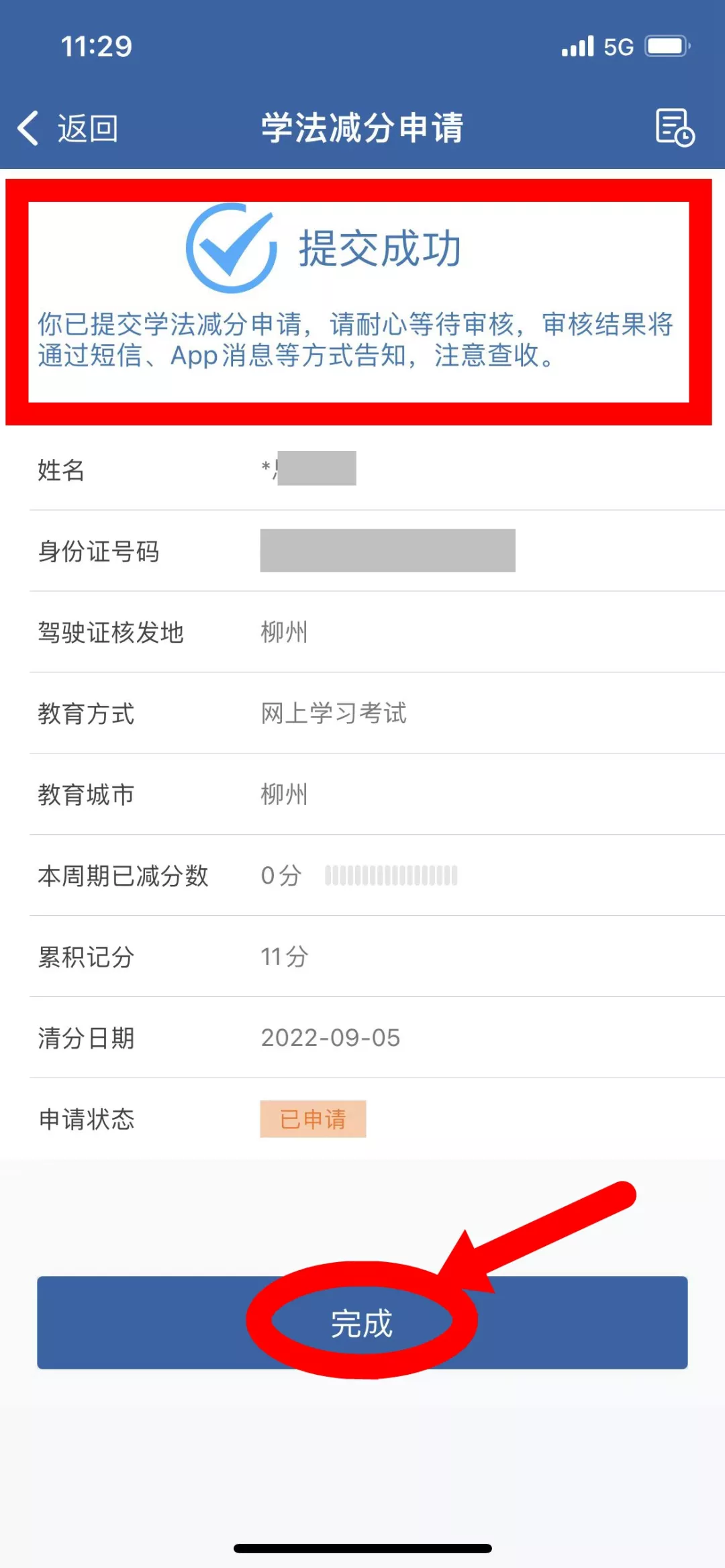This screenshot has height=1568, width=725.
Task: Tap the battery status icon
Action: click(x=667, y=46)
